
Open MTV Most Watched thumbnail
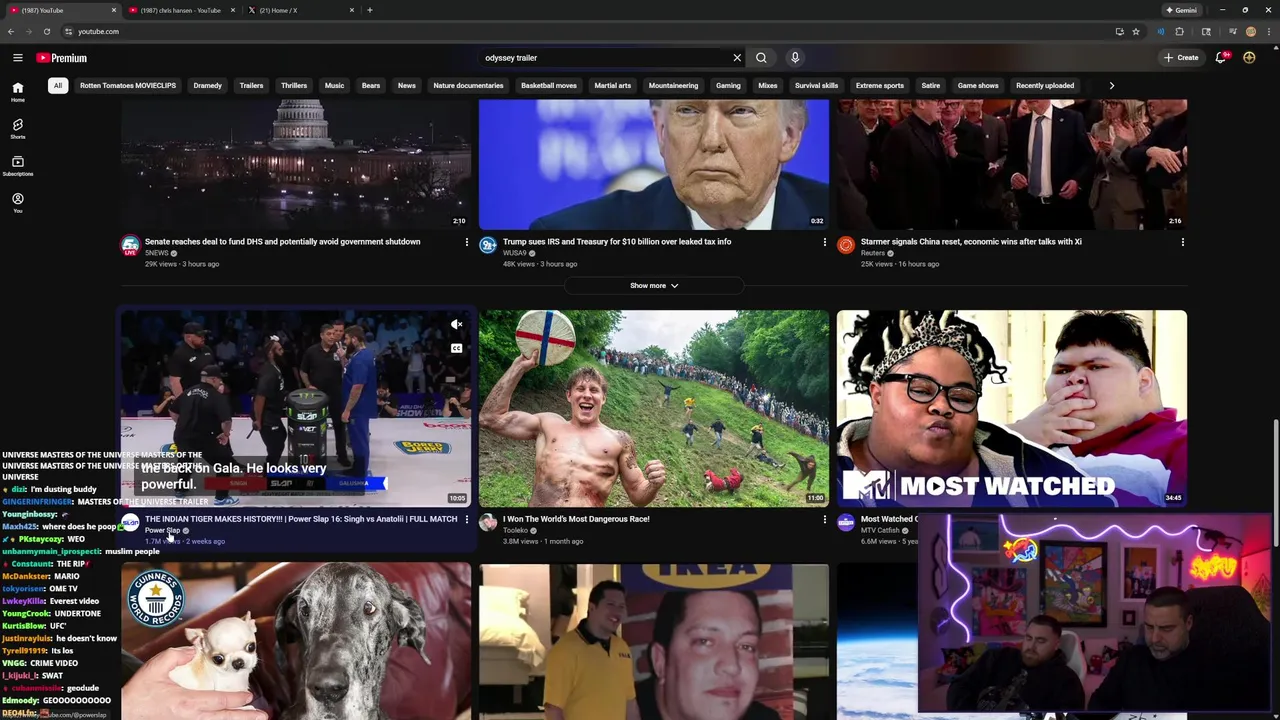[x=1012, y=409]
